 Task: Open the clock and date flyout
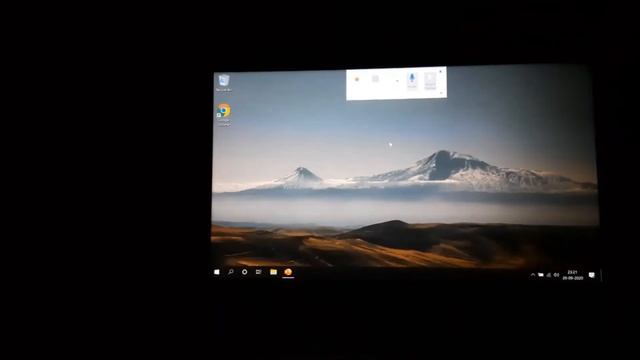pos(573,275)
